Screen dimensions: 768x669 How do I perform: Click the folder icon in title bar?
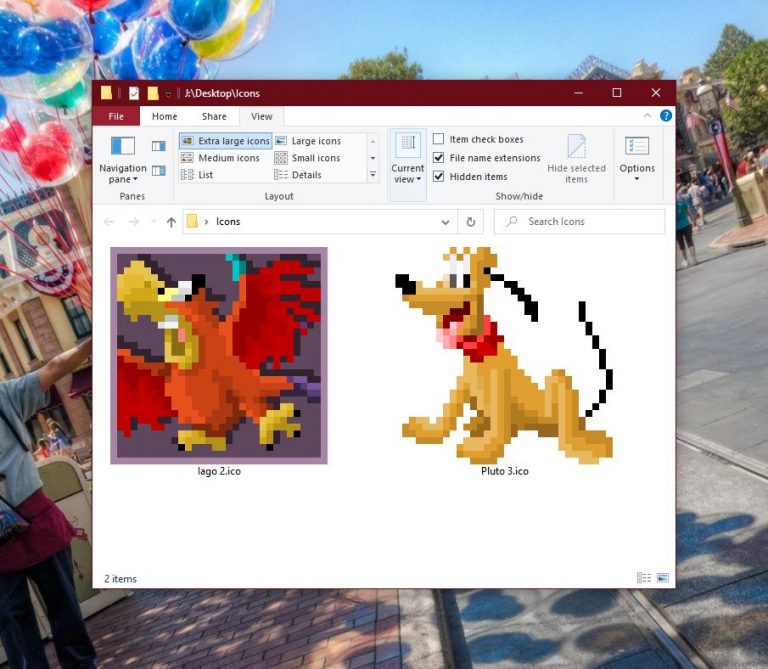(x=106, y=93)
